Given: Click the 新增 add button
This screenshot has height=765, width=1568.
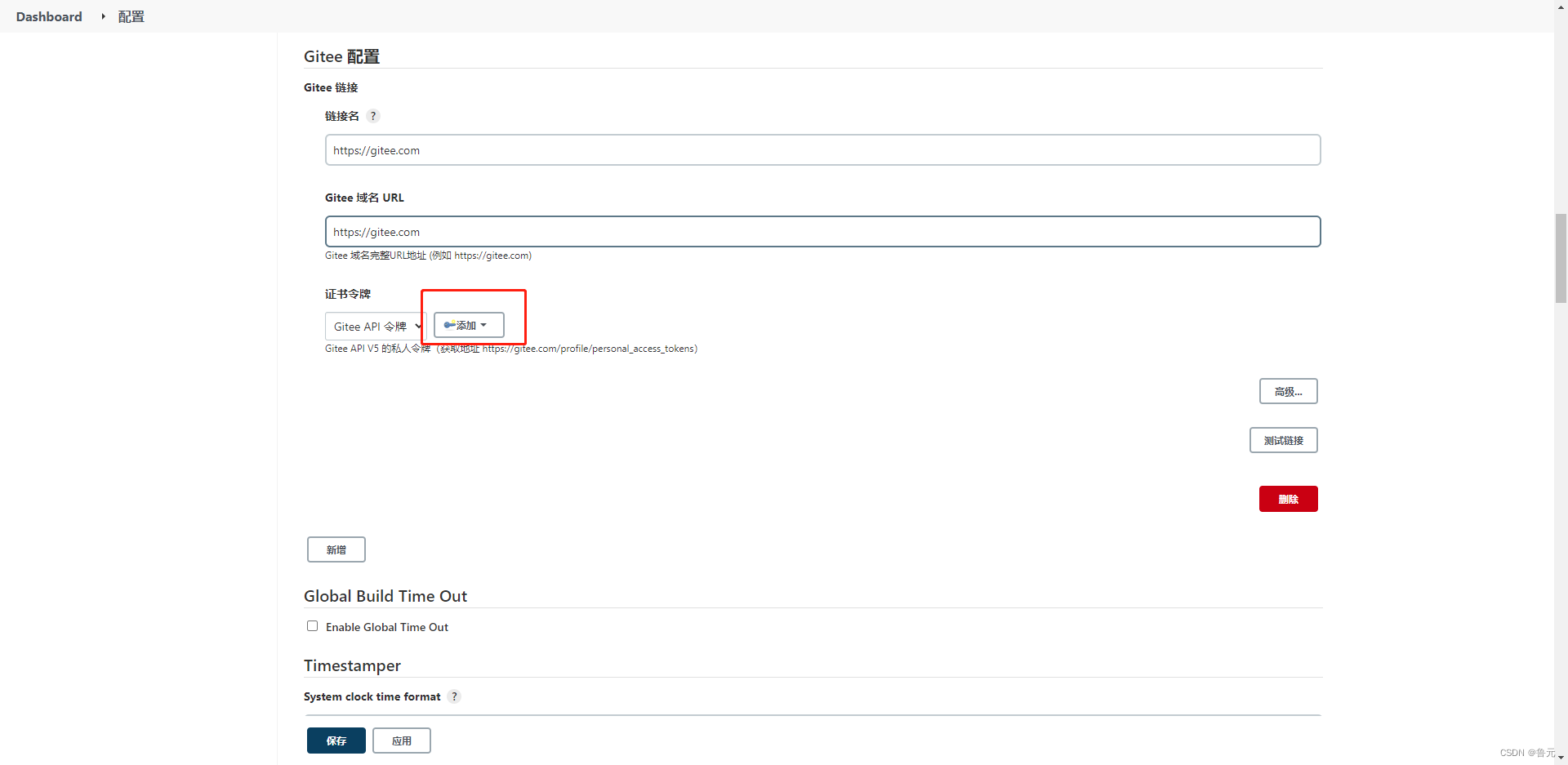Looking at the screenshot, I should (x=336, y=549).
